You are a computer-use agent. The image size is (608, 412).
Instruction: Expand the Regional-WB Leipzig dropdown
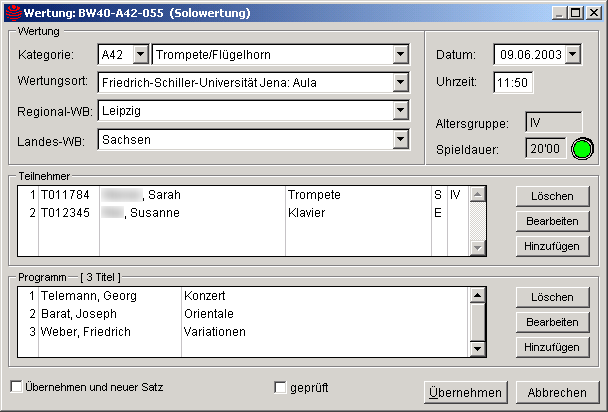click(x=400, y=110)
